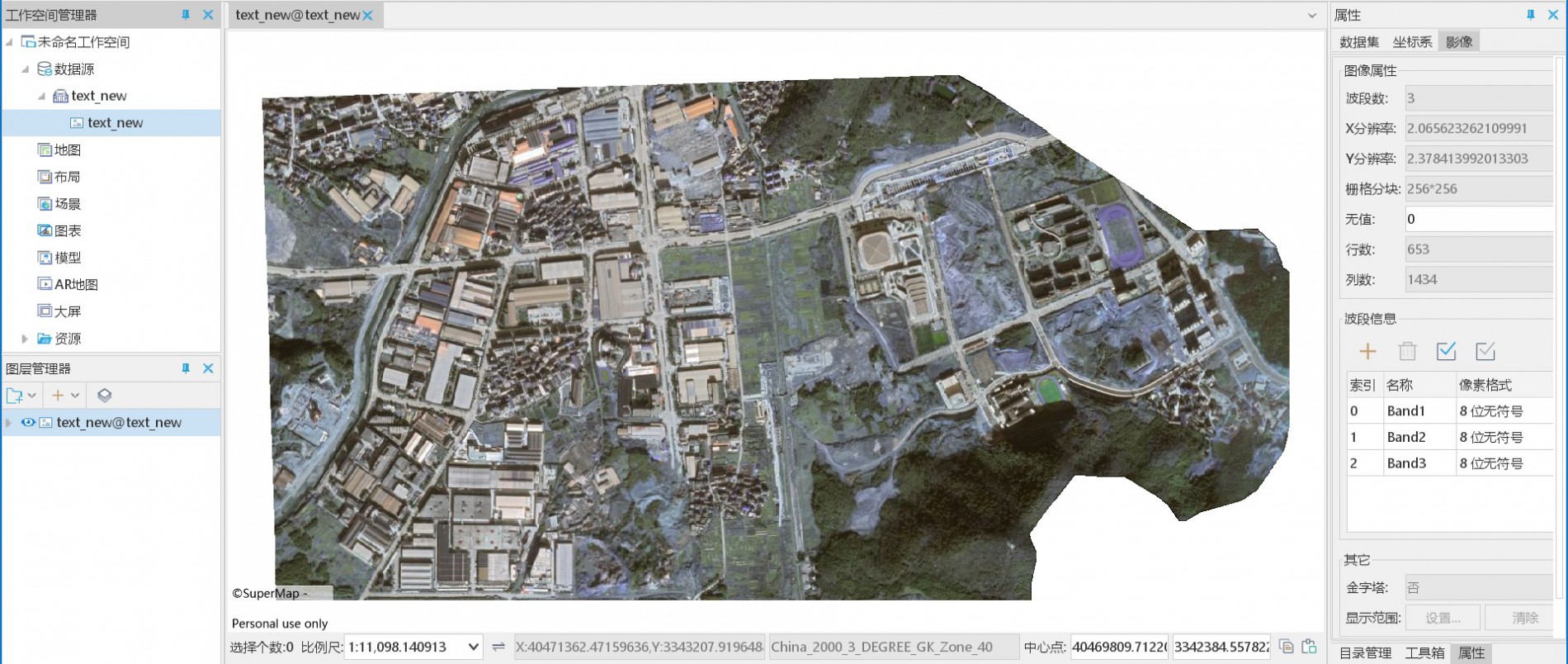
Task: Switch to the 数据集 properties tab
Action: click(1358, 42)
